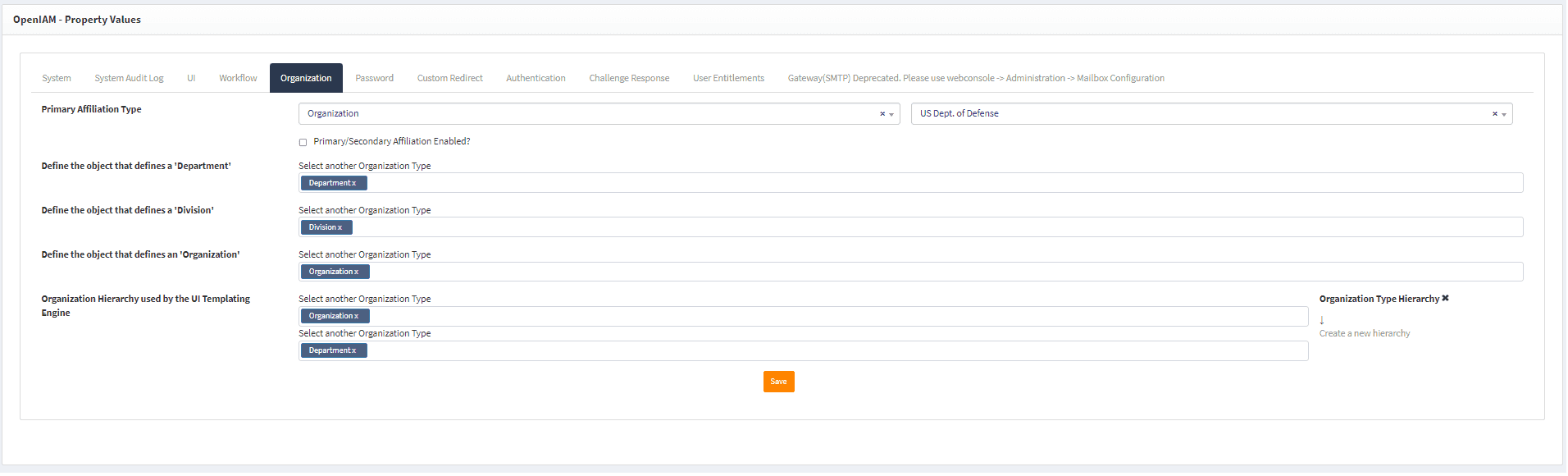Screen dimensions: 1568x476
Task: Click the hierarchy down arrow icon
Action: pos(1322,320)
